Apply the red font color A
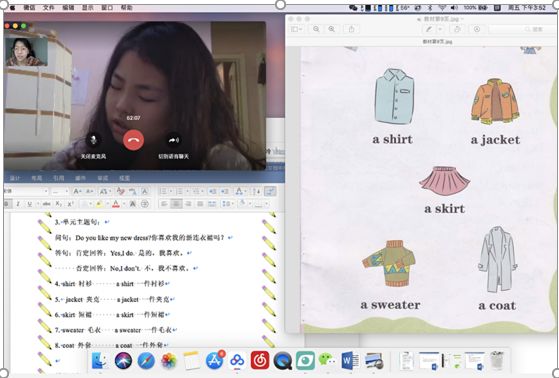This screenshot has height=378, width=559. (116, 204)
